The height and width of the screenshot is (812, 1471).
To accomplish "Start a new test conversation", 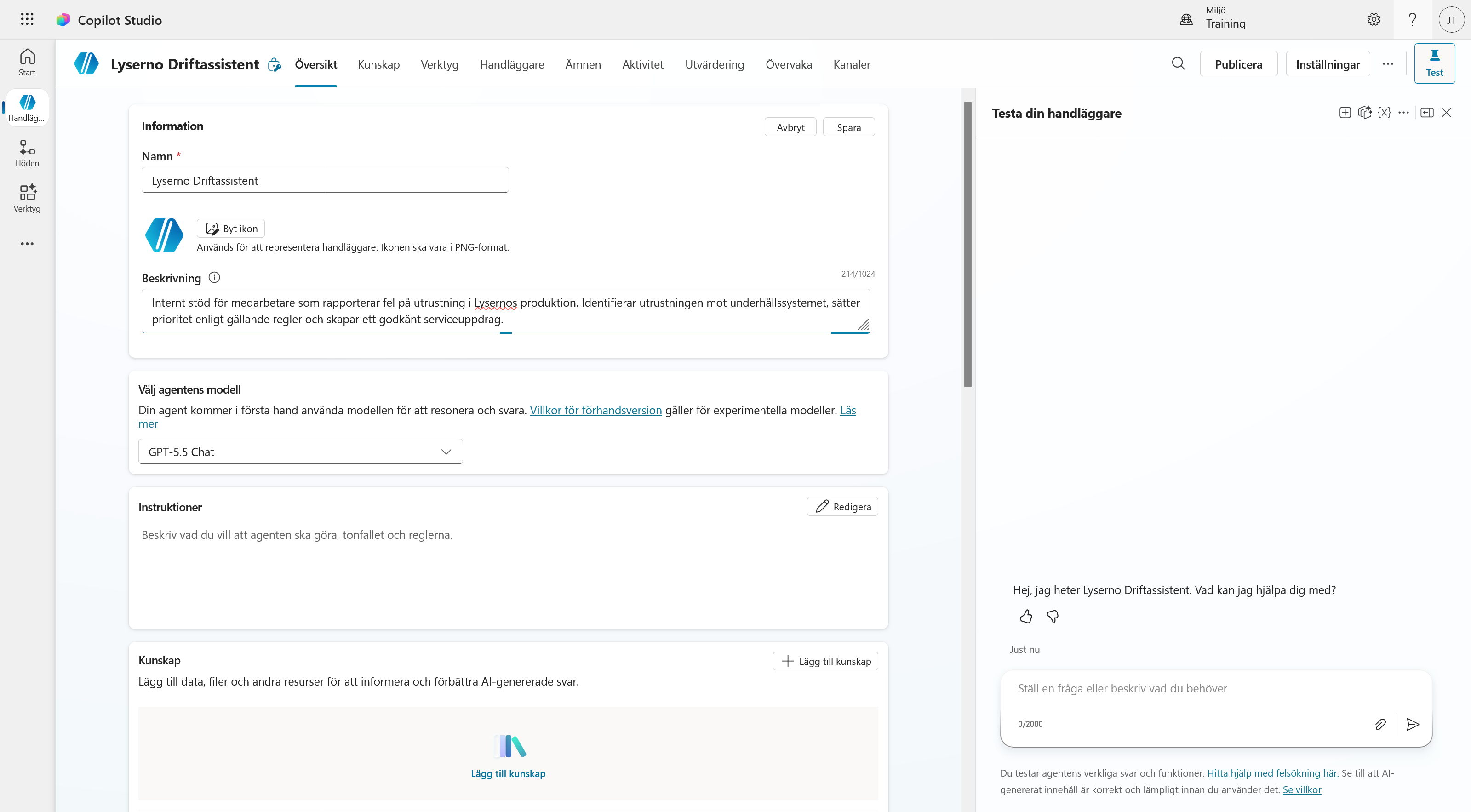I will pos(1345,113).
